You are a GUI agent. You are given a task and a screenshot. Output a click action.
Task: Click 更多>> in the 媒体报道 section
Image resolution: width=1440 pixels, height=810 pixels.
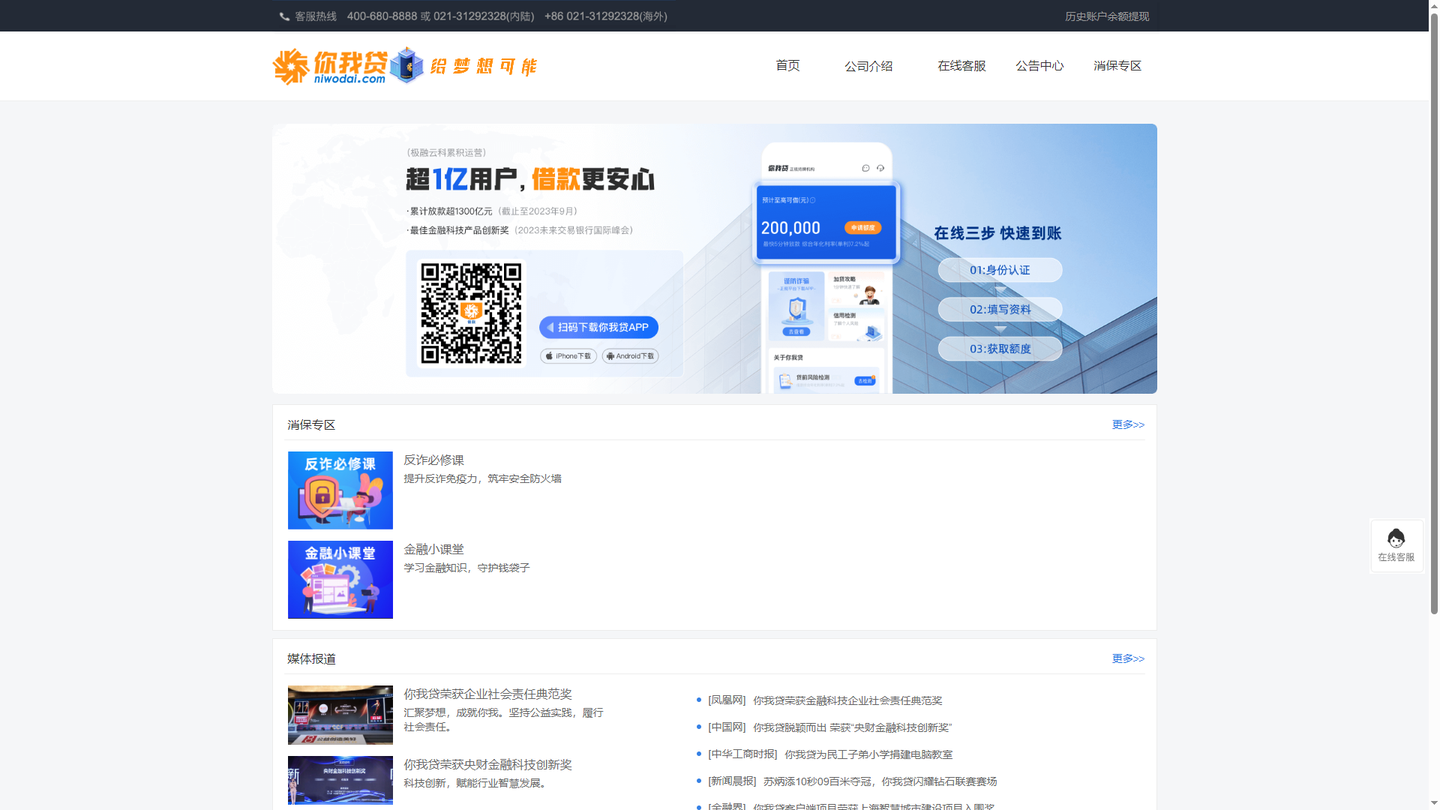(x=1128, y=659)
